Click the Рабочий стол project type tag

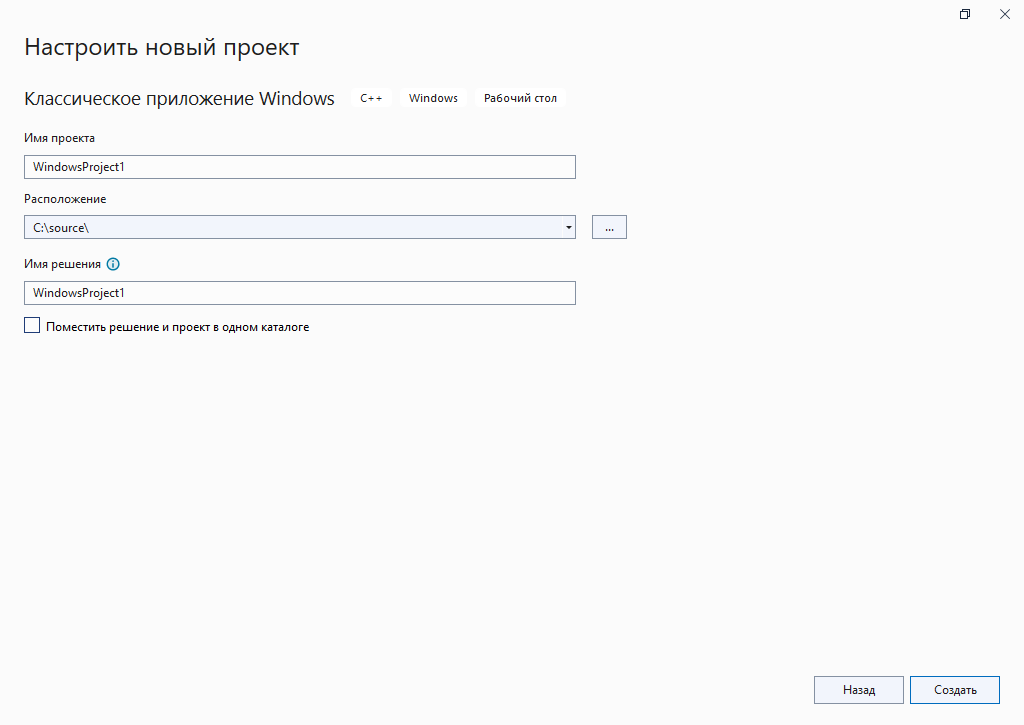pyautogui.click(x=520, y=98)
